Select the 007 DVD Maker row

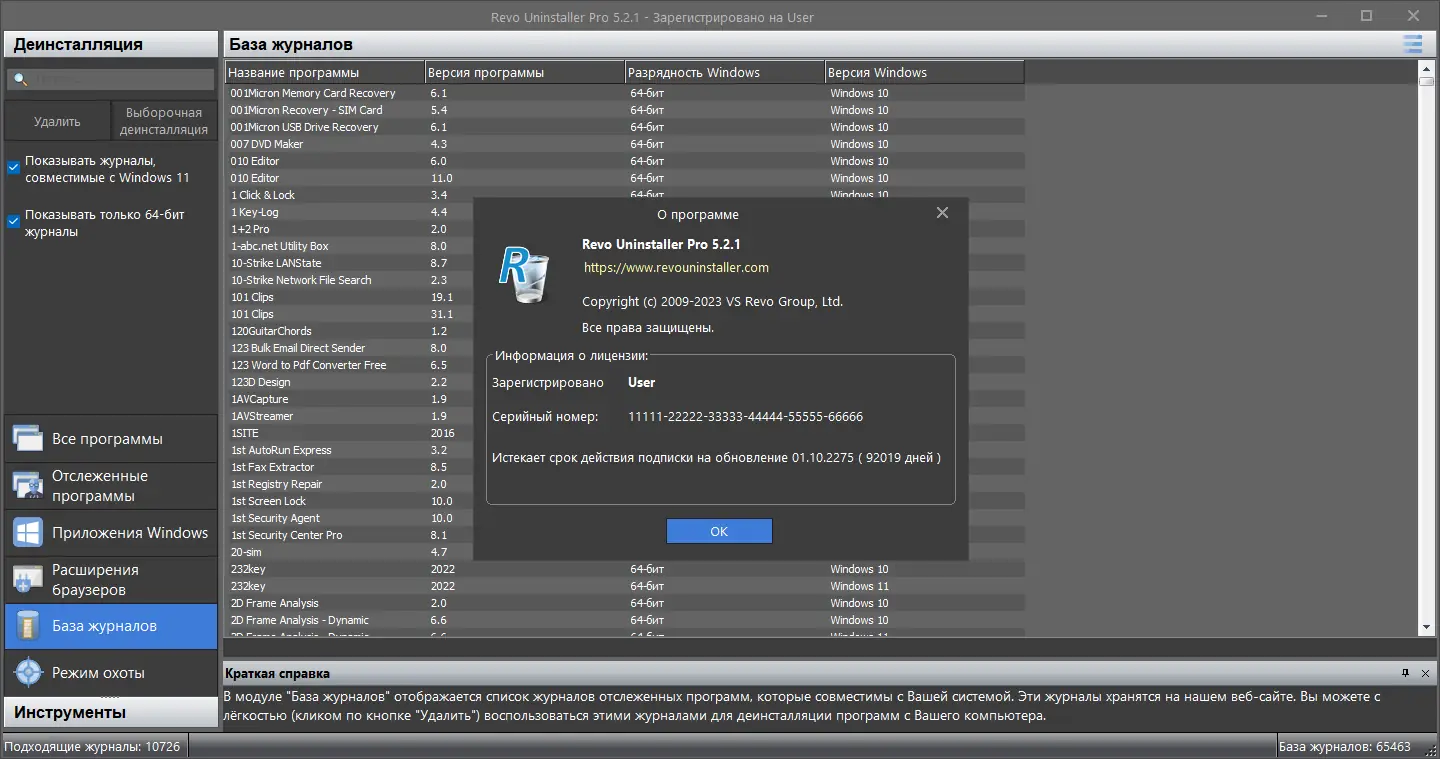(x=625, y=144)
